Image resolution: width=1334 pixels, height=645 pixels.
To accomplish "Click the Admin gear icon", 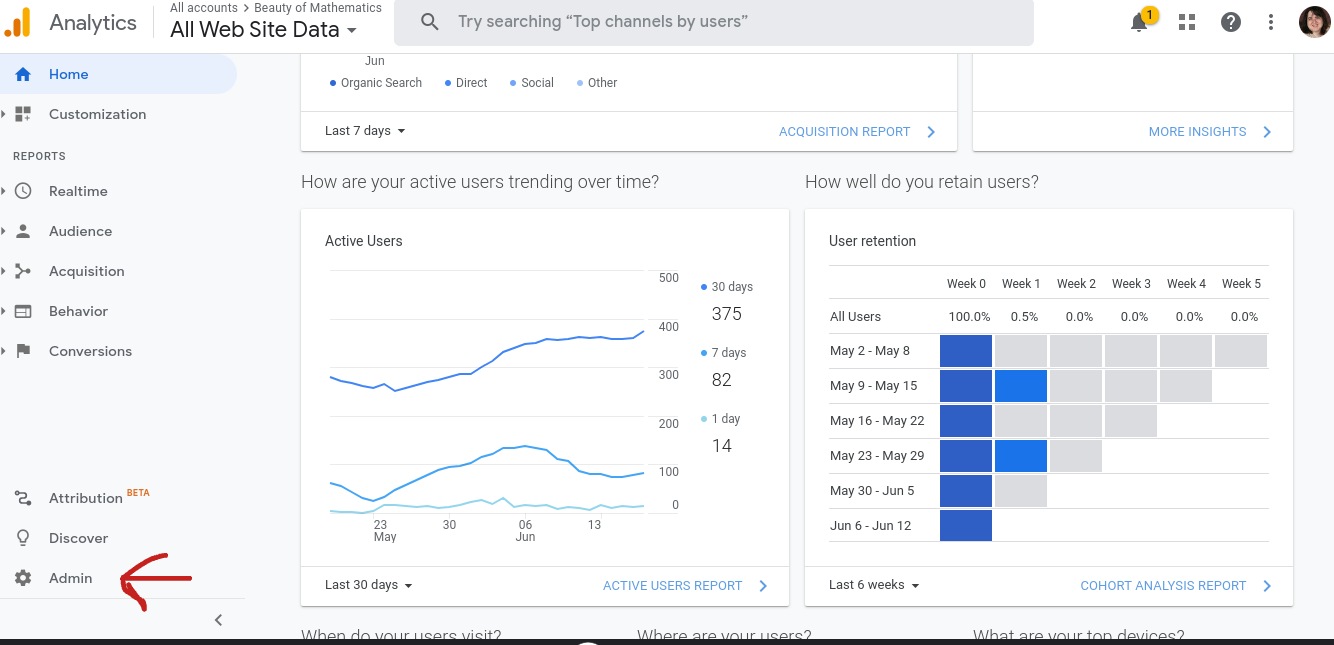I will pyautogui.click(x=23, y=578).
